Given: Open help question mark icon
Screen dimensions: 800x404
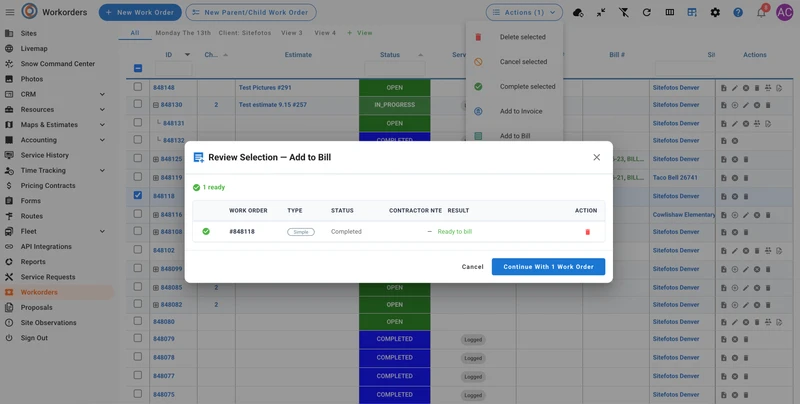Looking at the screenshot, I should click(738, 12).
